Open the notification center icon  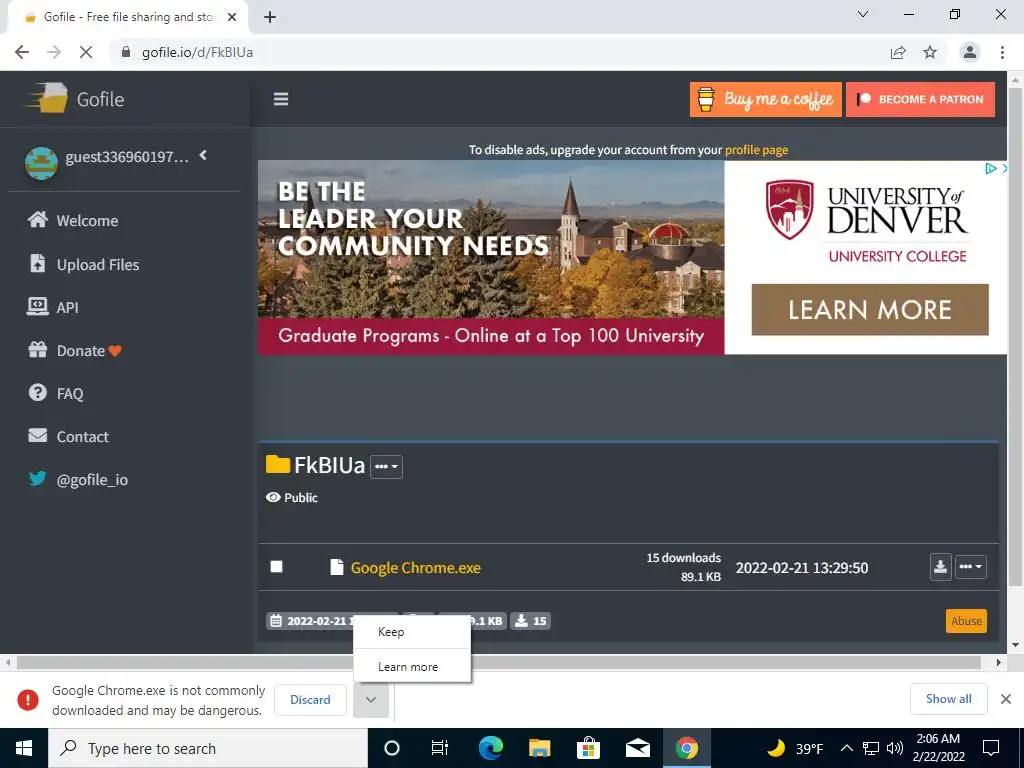(991, 748)
